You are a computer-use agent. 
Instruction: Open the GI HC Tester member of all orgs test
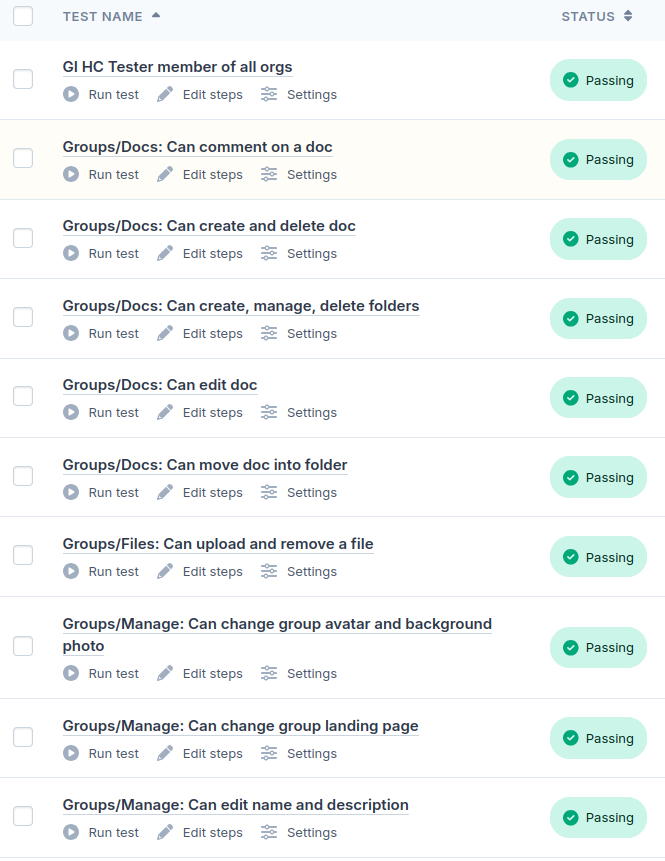tap(177, 67)
